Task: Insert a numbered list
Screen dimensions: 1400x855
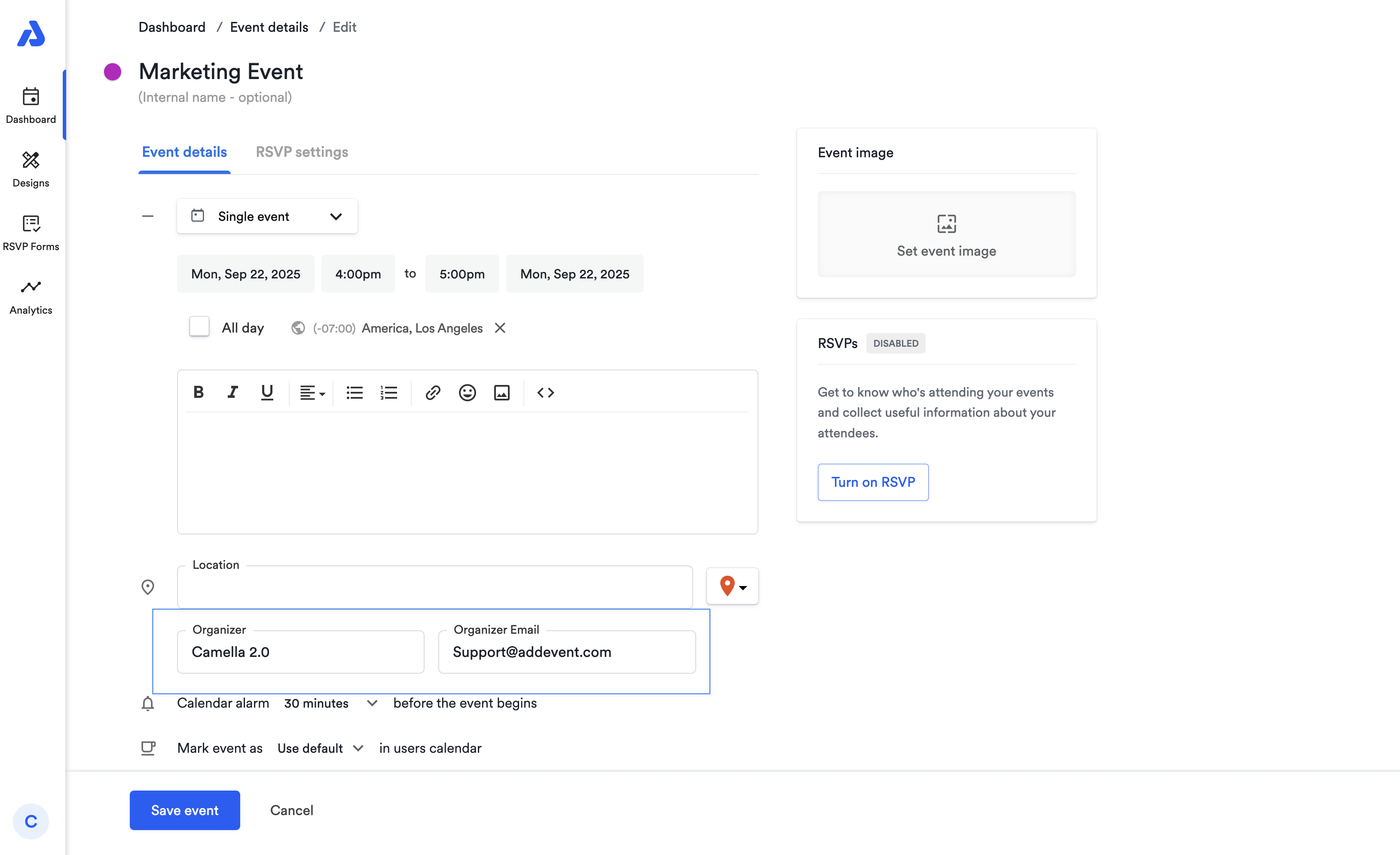Action: pos(388,393)
